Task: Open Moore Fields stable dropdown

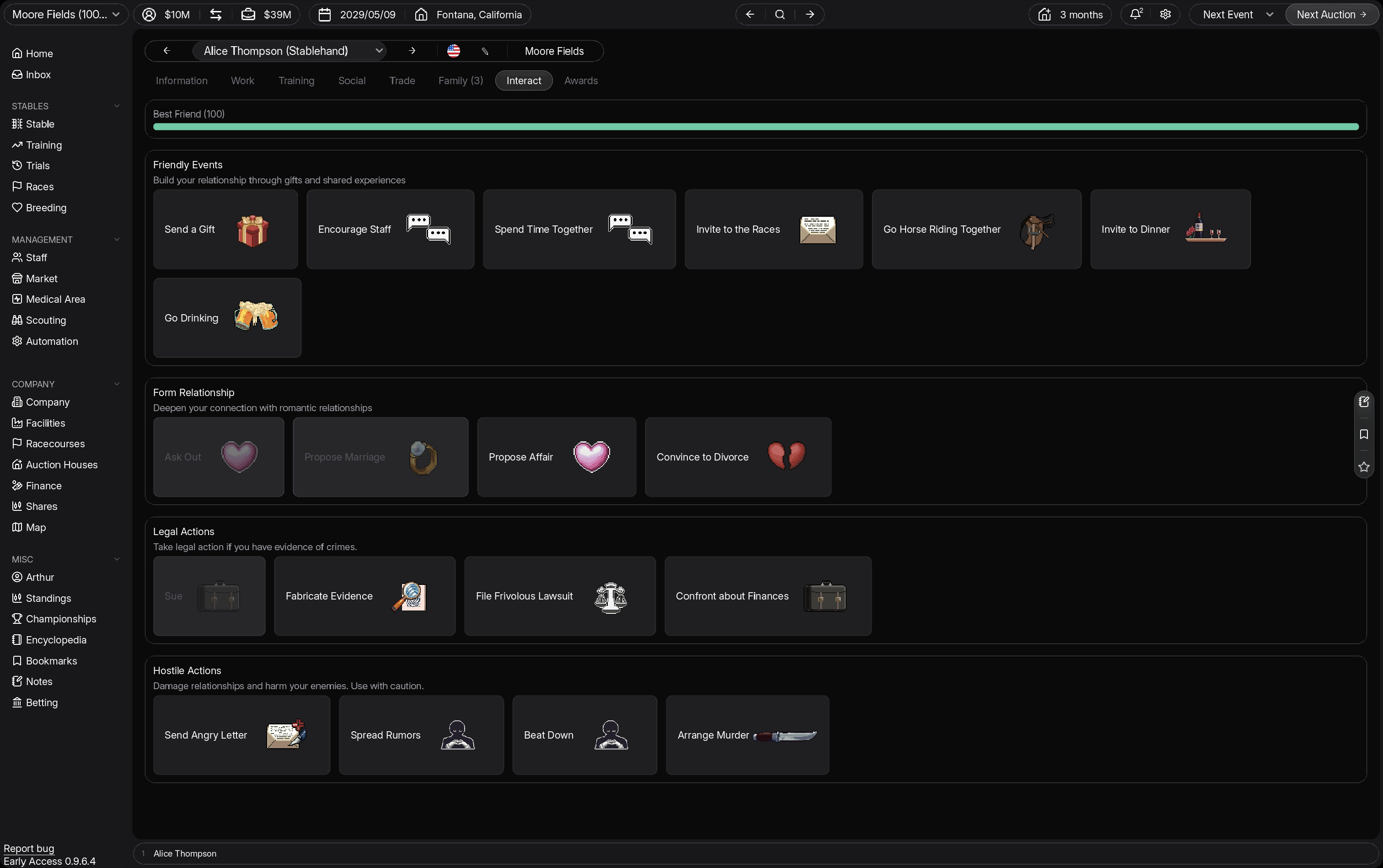Action: tap(66, 14)
